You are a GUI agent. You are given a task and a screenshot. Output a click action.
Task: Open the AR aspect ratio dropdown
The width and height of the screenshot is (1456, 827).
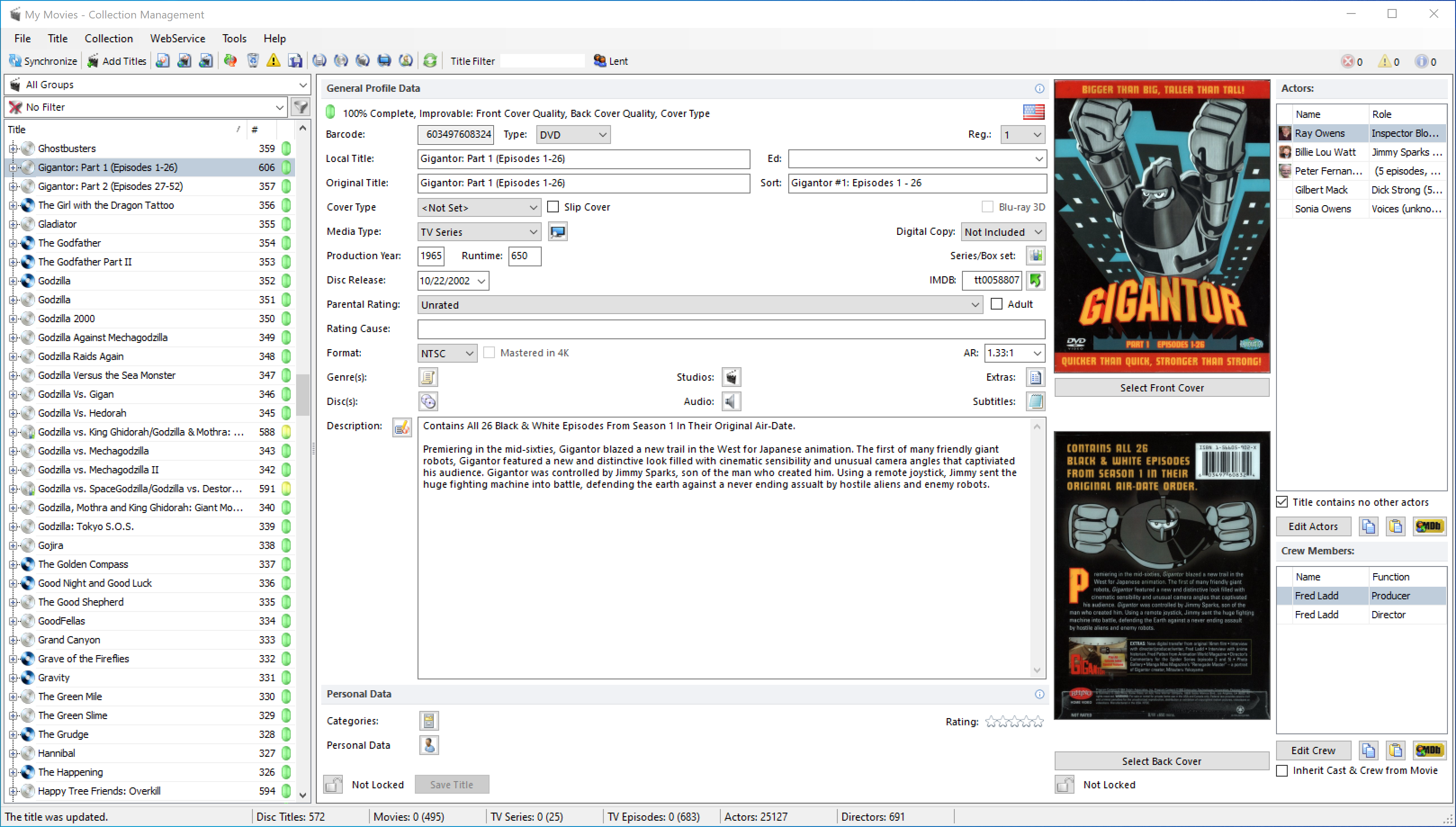click(x=1014, y=353)
